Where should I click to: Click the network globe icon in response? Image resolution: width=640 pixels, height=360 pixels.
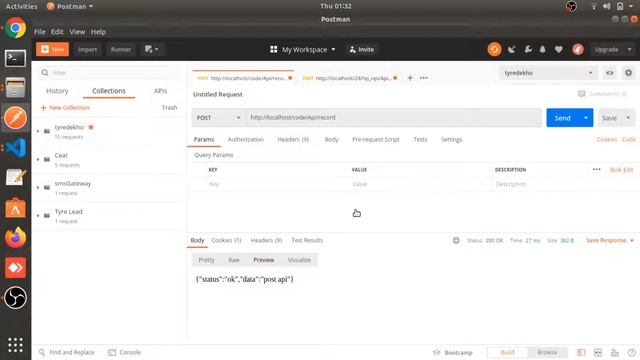(x=456, y=240)
